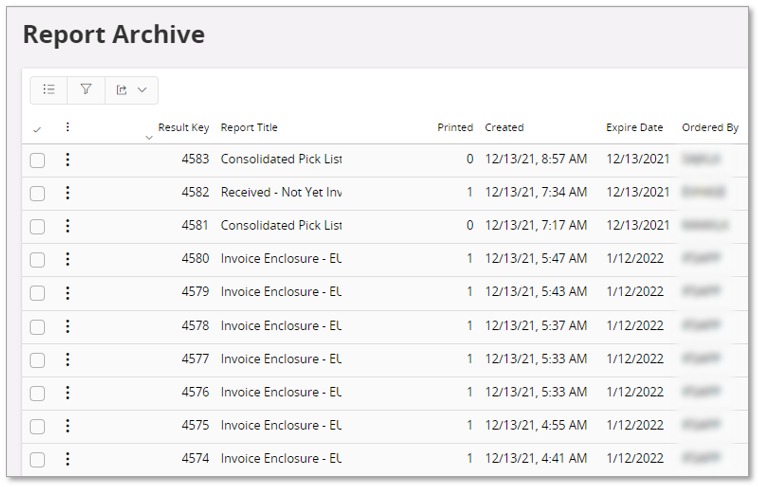Open row actions for result 4577
The height and width of the screenshot is (487, 758).
[67, 359]
